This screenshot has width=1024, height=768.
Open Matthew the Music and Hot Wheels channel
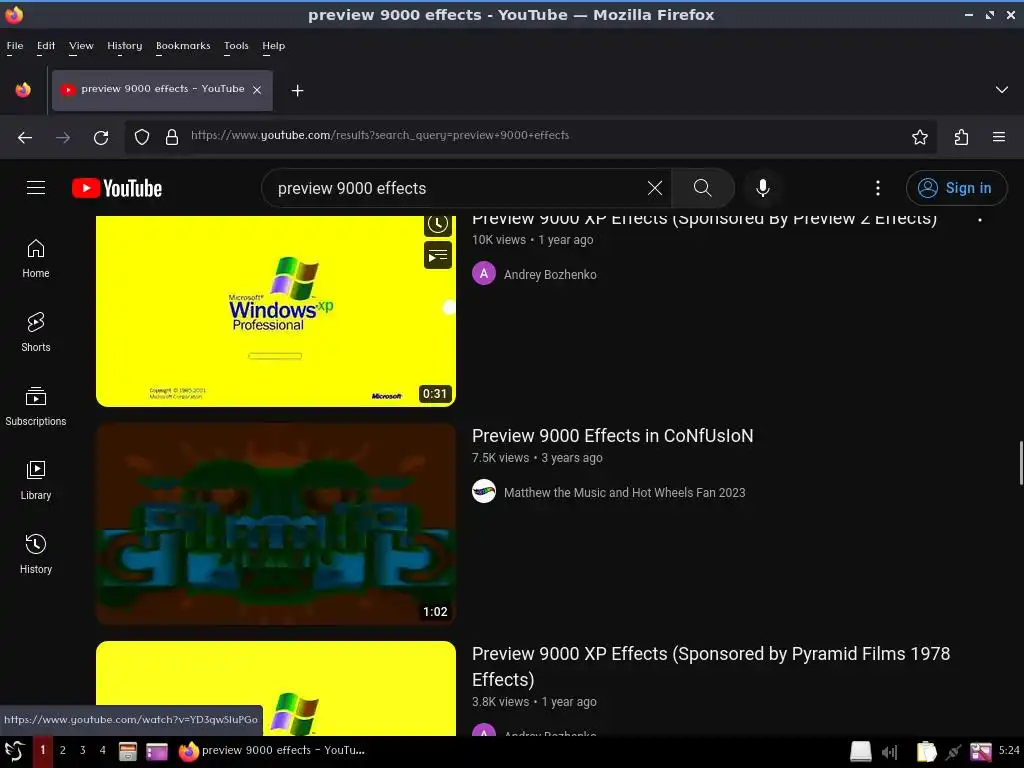624,492
